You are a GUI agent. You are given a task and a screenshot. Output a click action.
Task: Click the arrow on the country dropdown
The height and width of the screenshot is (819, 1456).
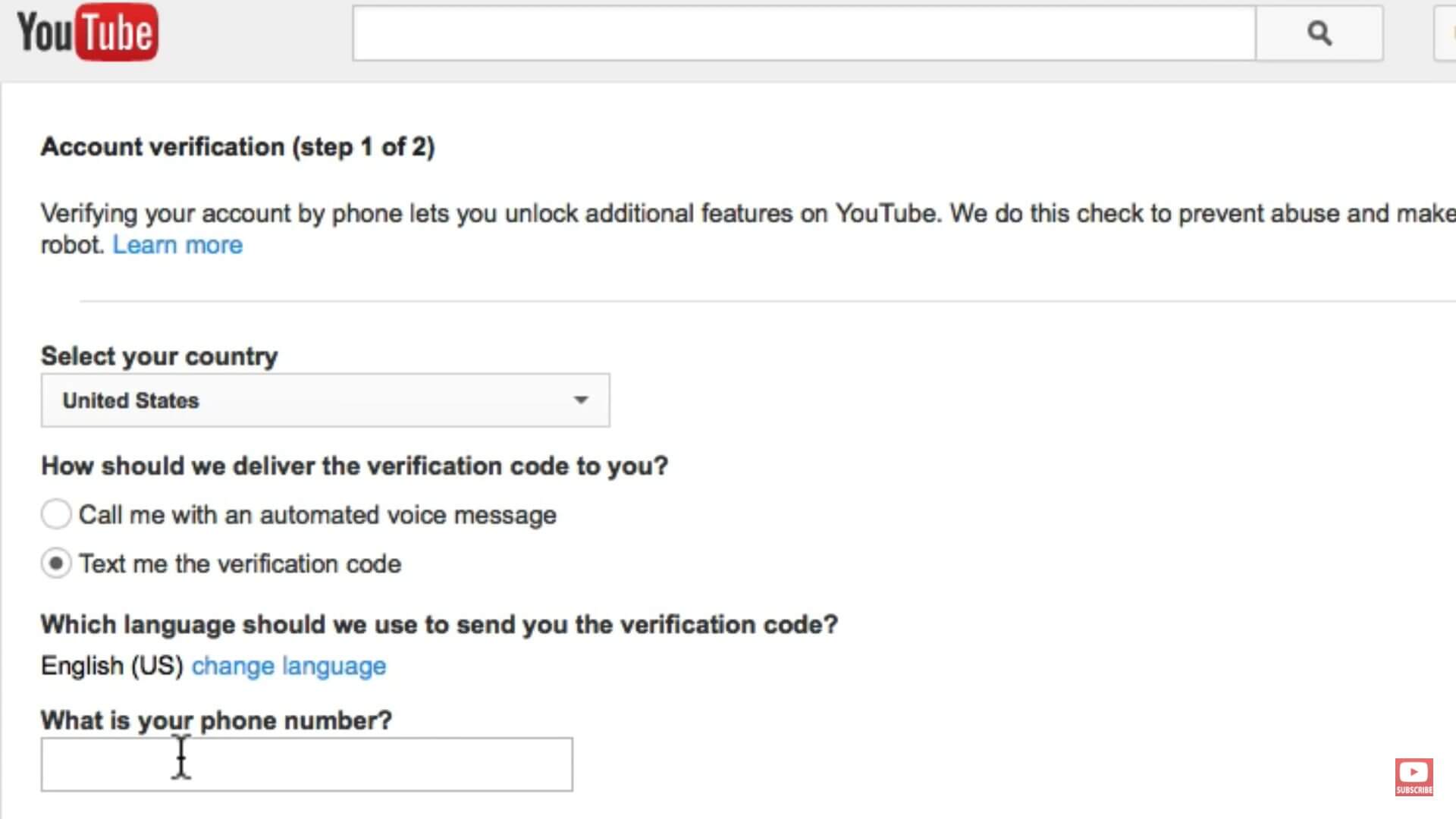tap(581, 400)
